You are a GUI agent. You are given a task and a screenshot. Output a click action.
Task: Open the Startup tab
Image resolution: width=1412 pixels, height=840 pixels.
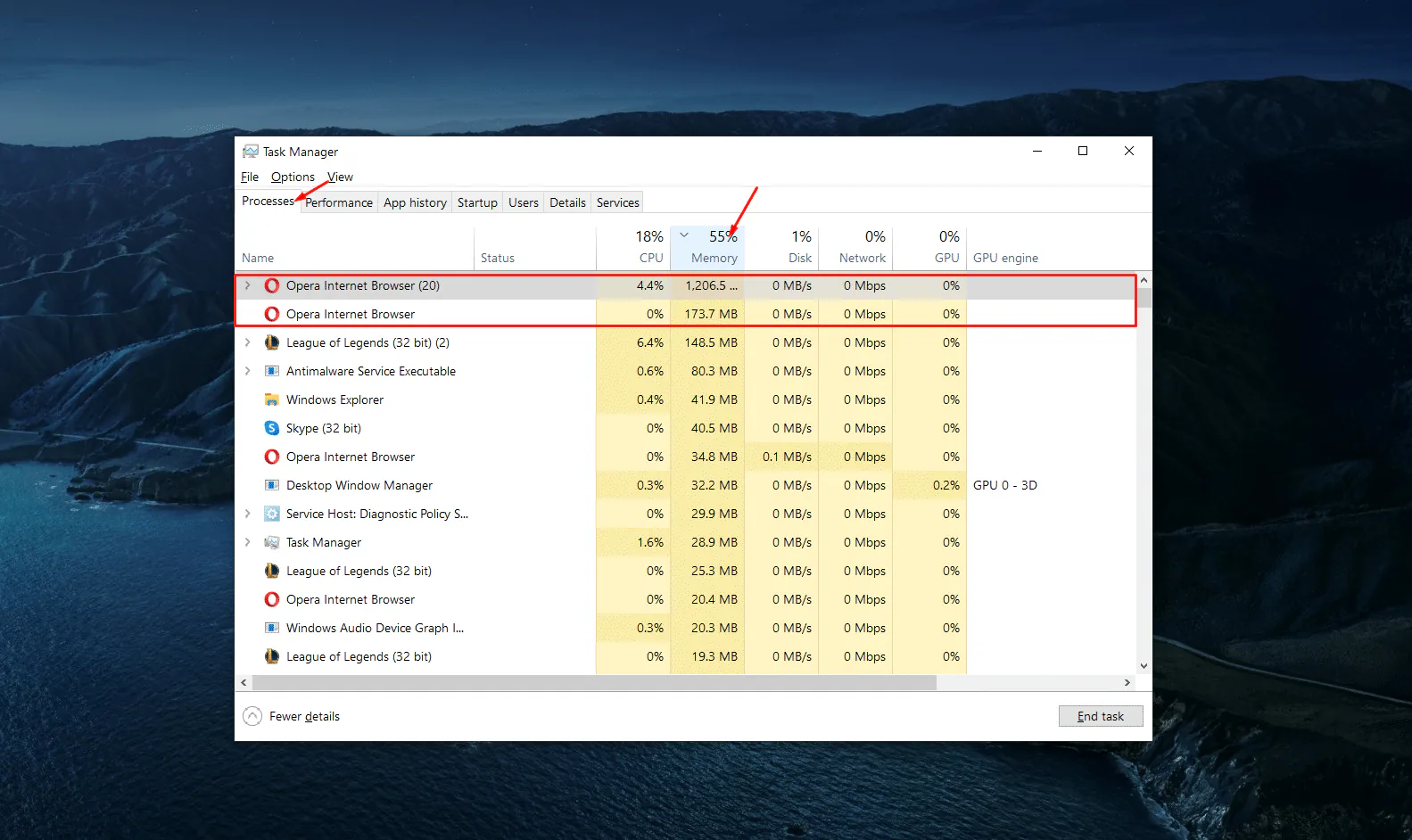[477, 202]
